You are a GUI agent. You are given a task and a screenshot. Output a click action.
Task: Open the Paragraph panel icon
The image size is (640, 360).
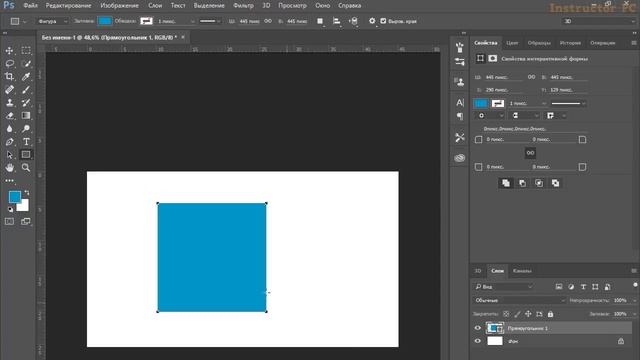pos(460,117)
